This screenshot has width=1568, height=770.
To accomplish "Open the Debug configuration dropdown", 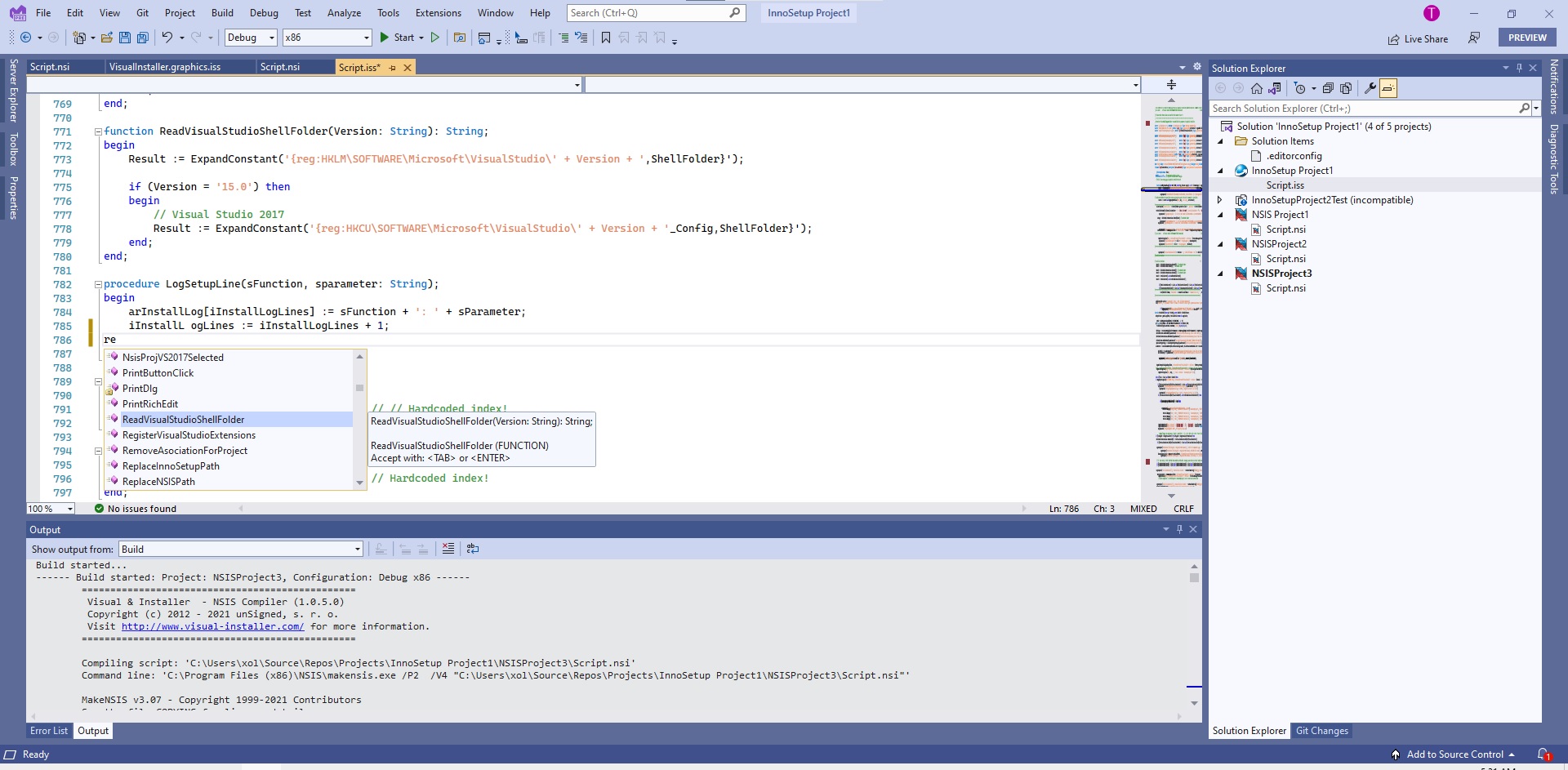I will click(x=251, y=38).
